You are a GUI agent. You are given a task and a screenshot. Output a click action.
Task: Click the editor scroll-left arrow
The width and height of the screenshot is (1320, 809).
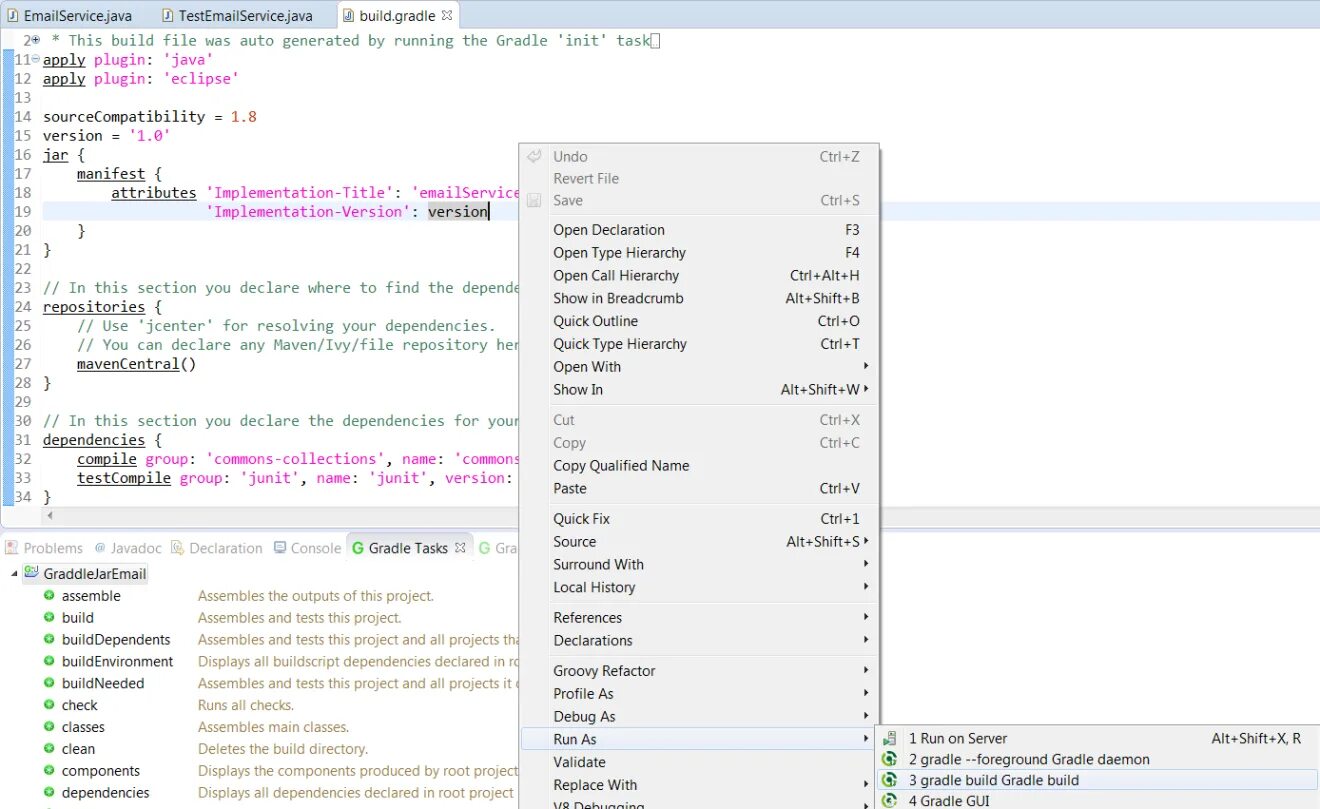click(49, 516)
